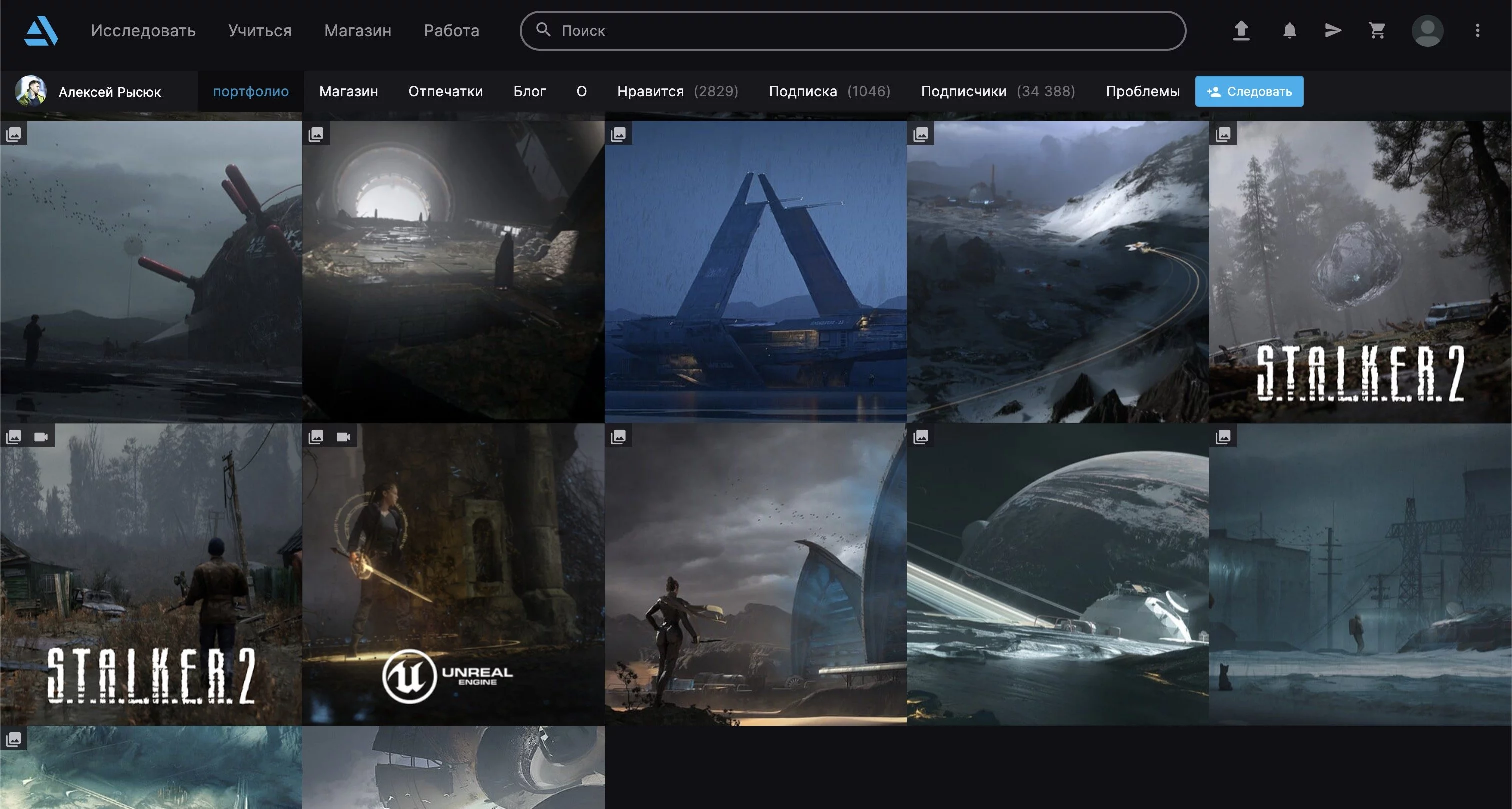
Task: Click the ArtStation logo icon
Action: pos(41,30)
